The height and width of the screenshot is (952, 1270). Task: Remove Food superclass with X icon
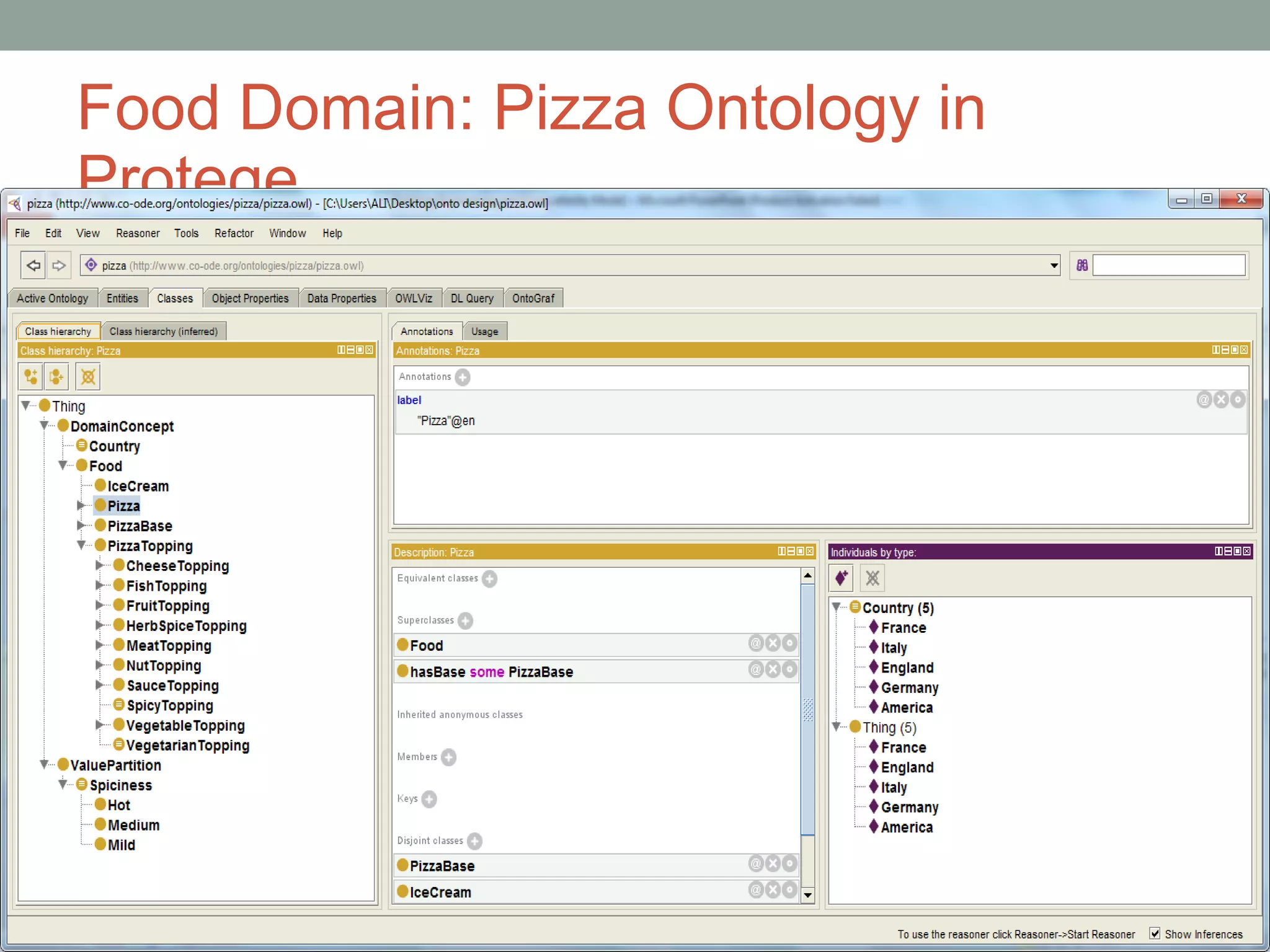(773, 643)
